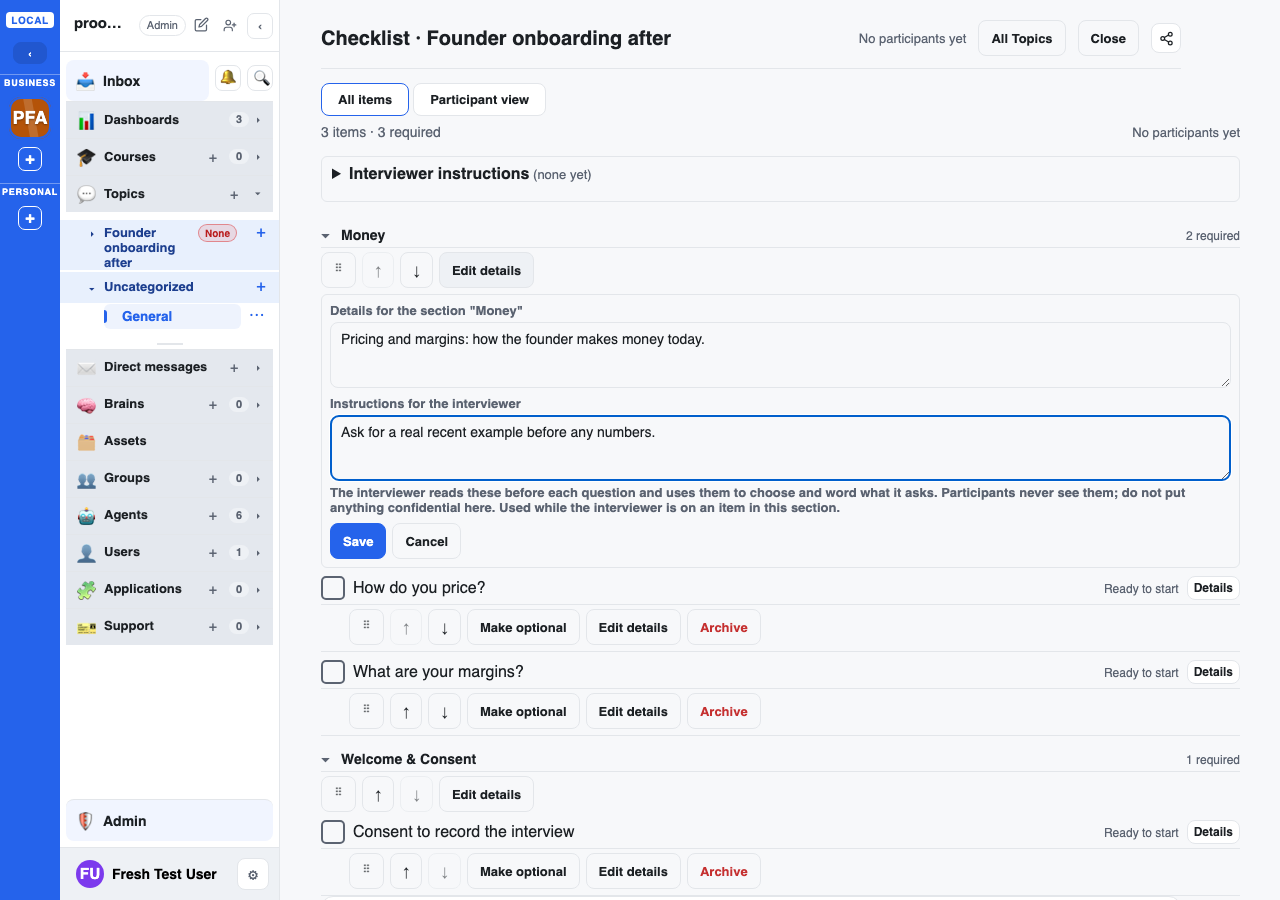Viewport: 1280px width, 900px height.
Task: Move the Money section down
Action: pyautogui.click(x=416, y=270)
